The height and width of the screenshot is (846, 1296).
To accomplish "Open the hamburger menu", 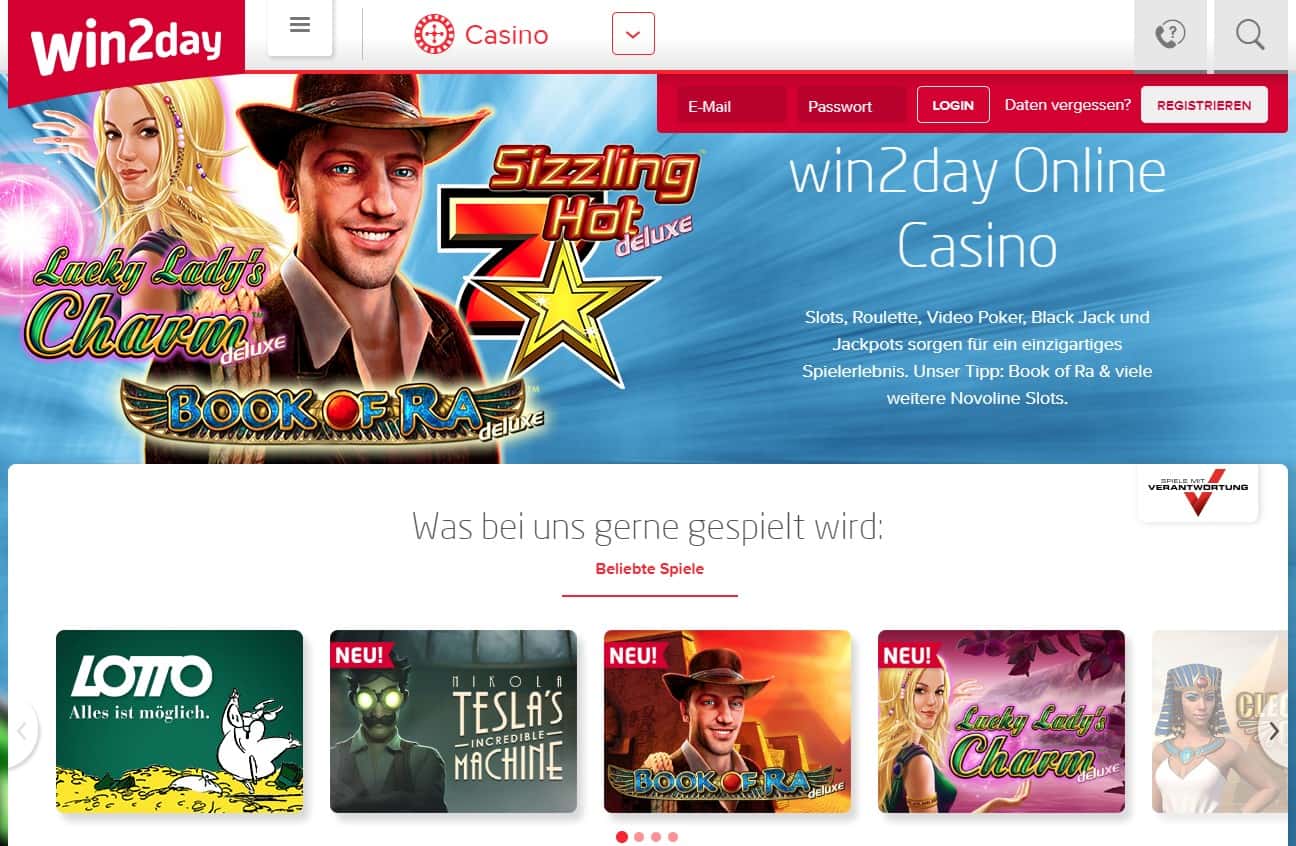I will [x=300, y=27].
